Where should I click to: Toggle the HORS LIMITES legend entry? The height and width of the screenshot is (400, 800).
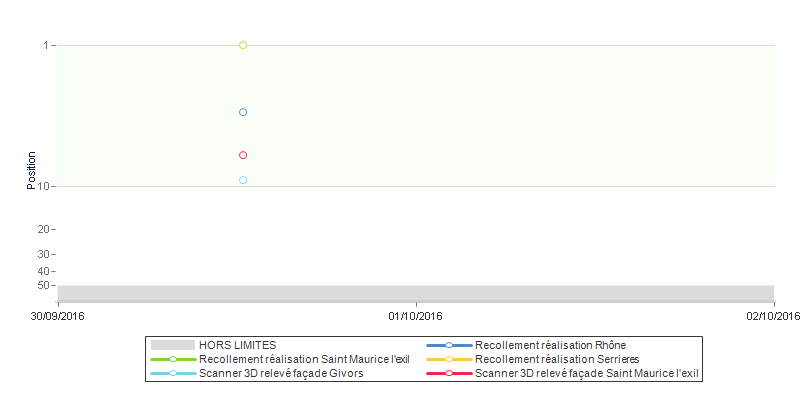[238, 345]
